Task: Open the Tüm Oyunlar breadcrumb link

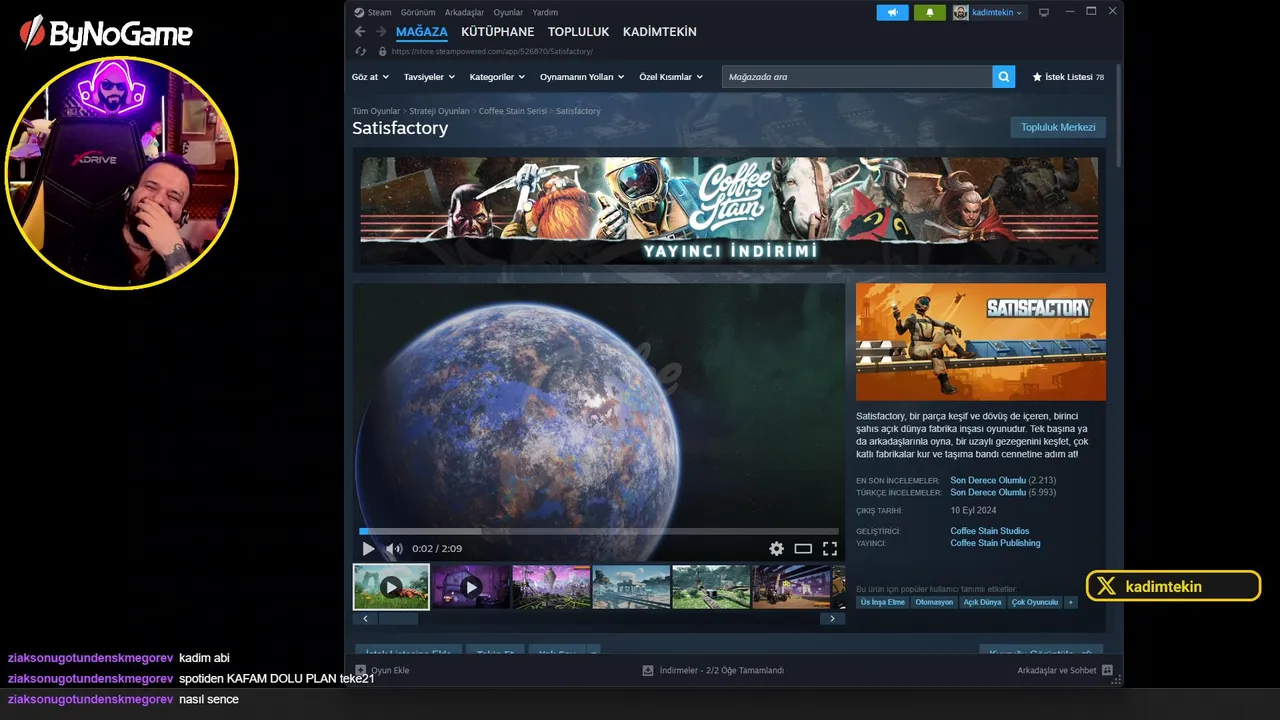Action: point(376,111)
